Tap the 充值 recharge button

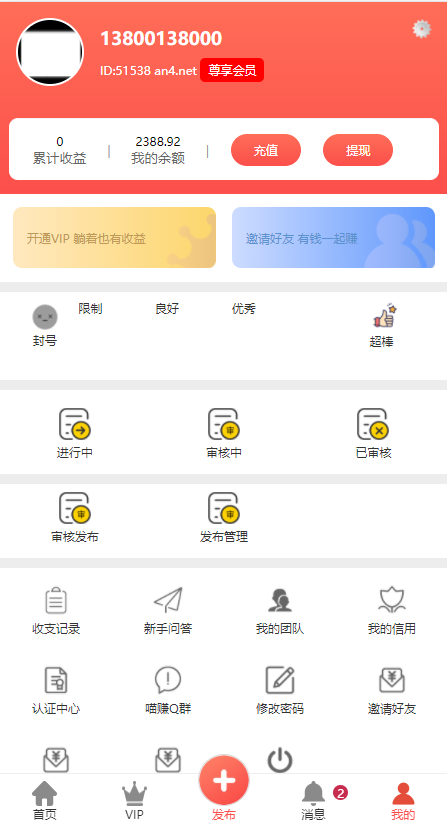click(266, 150)
